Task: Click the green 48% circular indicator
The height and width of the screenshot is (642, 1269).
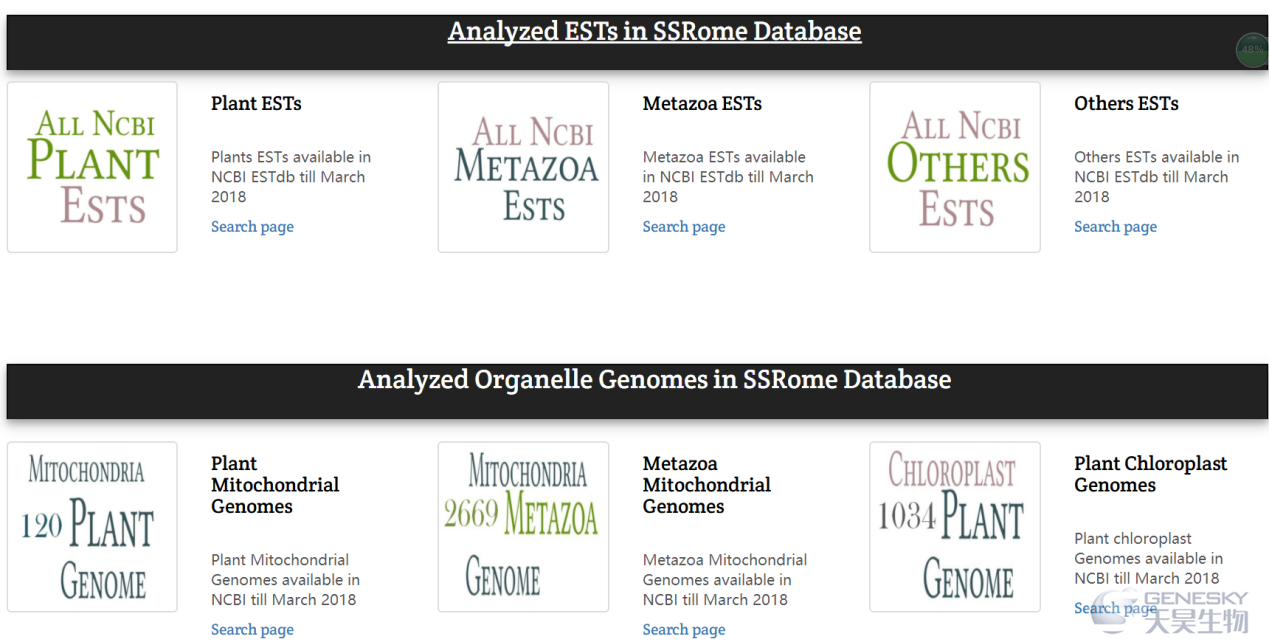Action: pos(1252,50)
